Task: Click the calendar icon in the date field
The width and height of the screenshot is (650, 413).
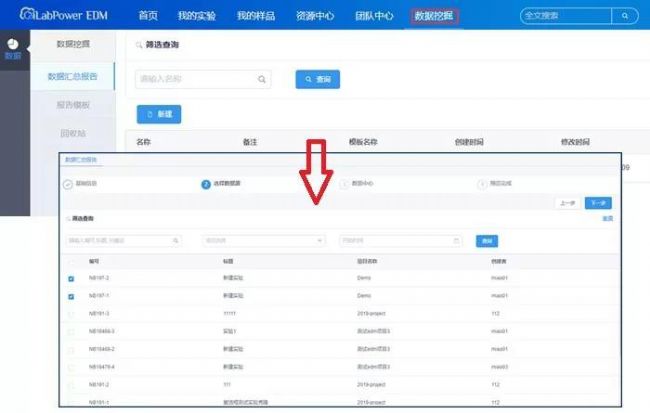Action: click(457, 240)
